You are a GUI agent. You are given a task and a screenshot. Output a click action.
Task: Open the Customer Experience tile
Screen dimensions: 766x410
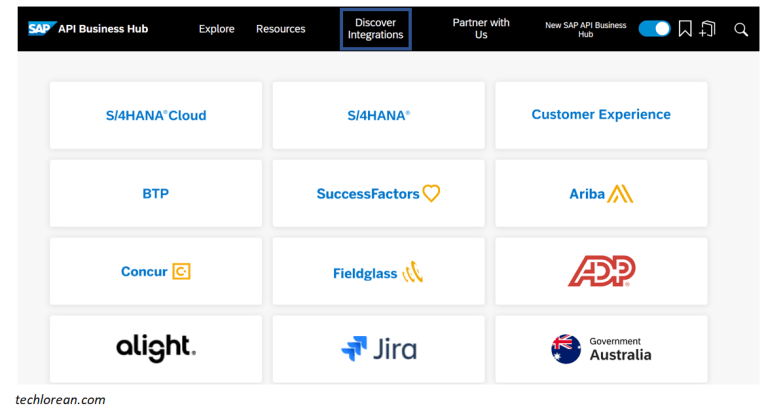(601, 115)
